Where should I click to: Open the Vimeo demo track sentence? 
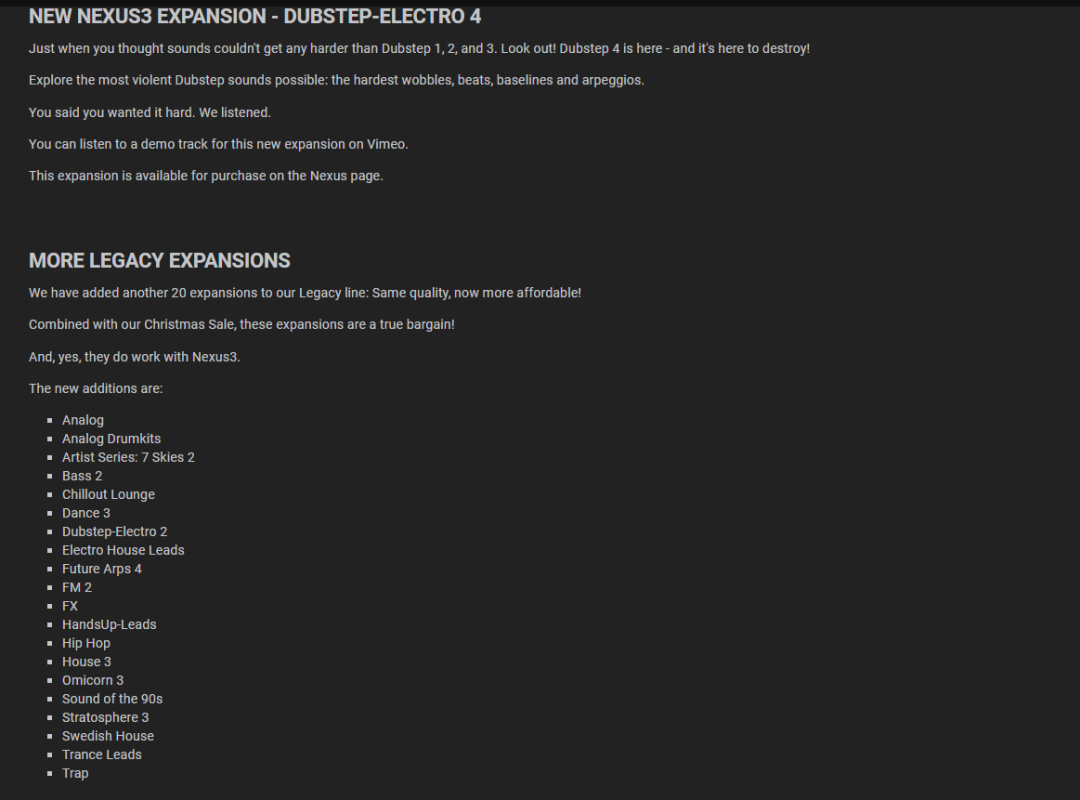tap(218, 144)
